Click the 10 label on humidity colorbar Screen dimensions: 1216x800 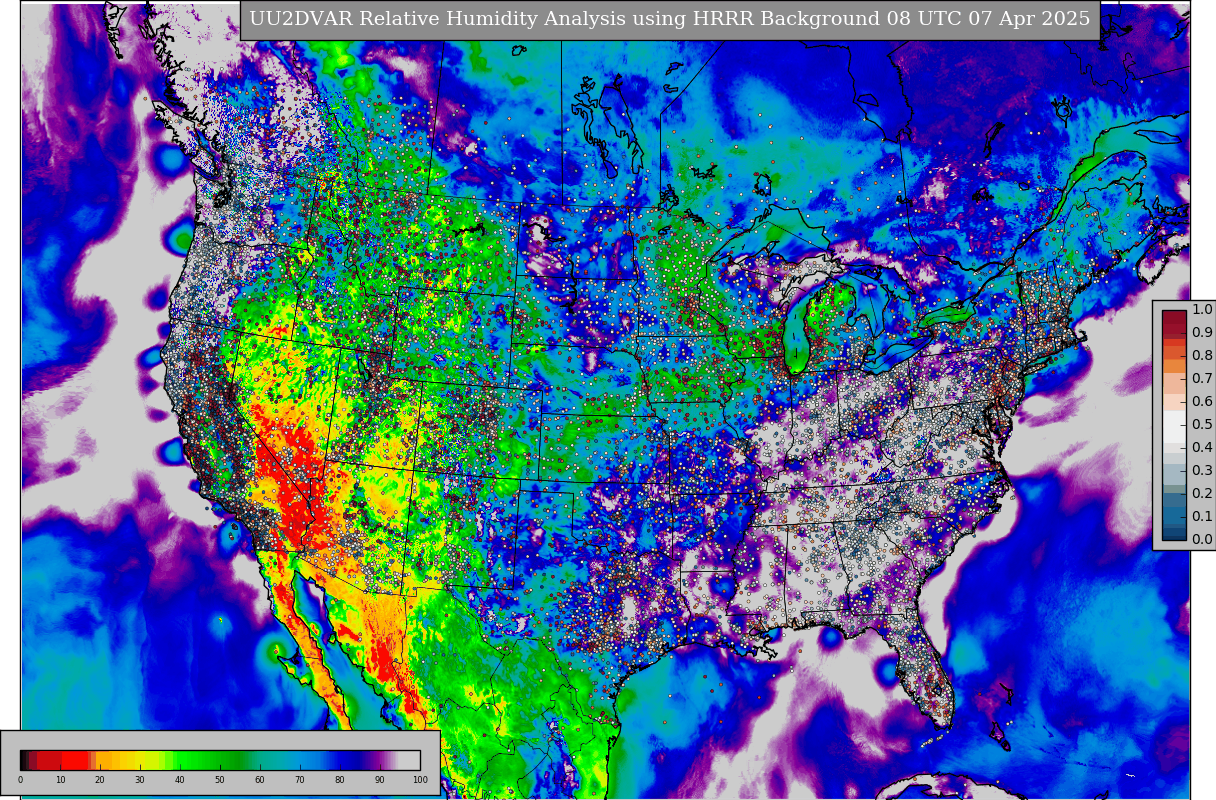60,779
